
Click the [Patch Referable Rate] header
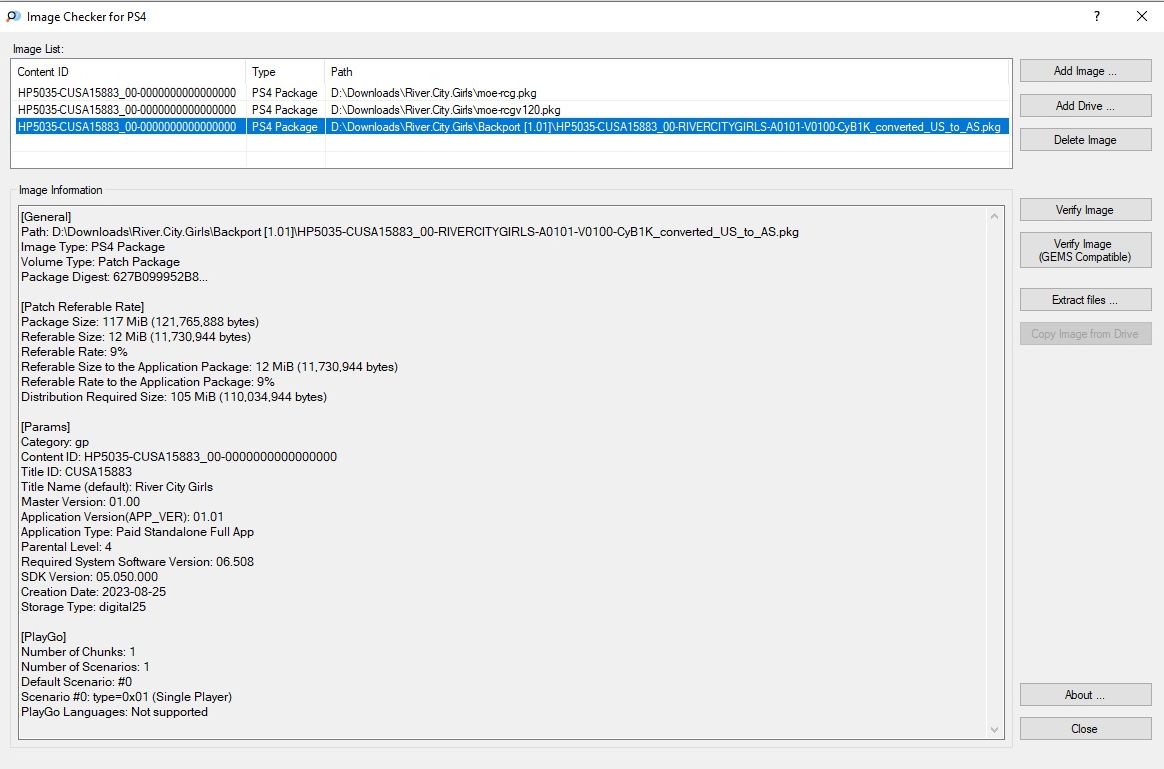(x=82, y=307)
